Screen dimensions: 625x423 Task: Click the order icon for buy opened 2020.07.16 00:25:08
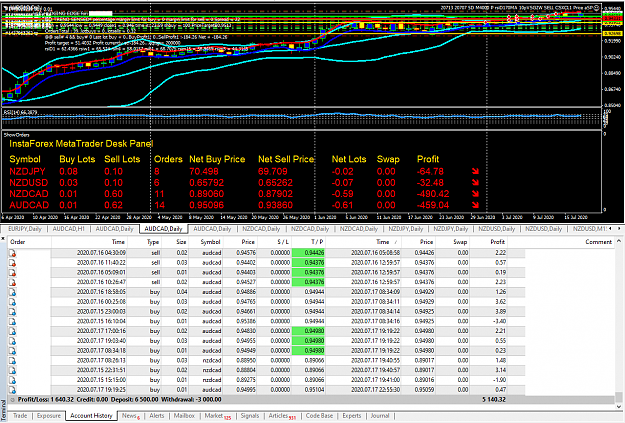point(13,302)
